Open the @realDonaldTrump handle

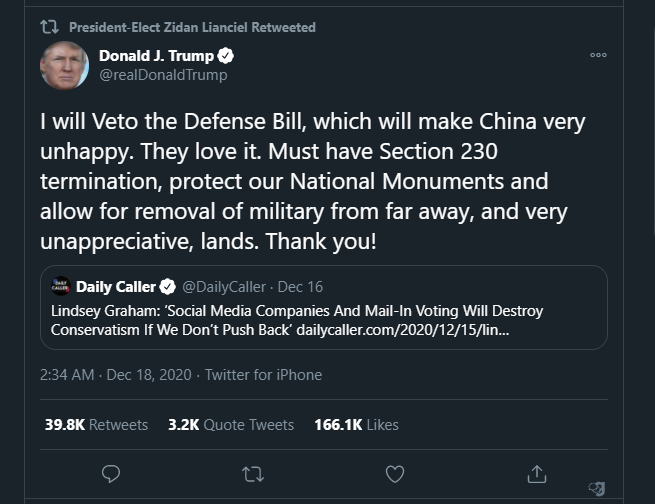163,75
